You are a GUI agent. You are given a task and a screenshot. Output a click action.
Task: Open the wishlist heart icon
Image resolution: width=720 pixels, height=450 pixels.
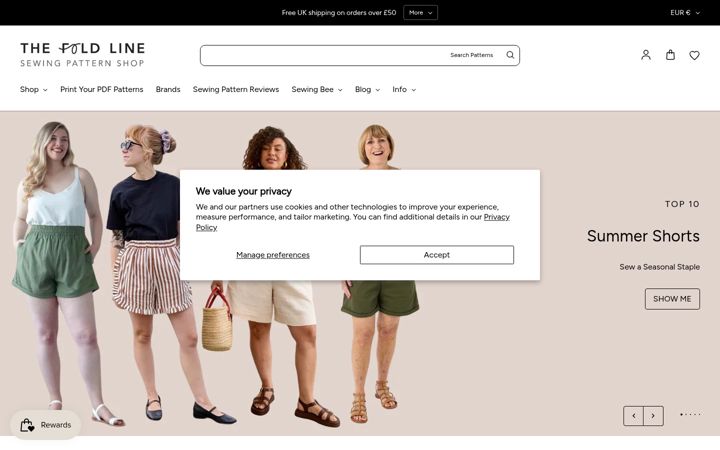pos(694,55)
